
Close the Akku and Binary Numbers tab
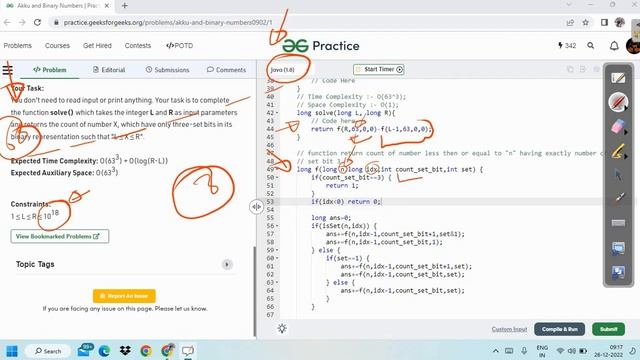[x=107, y=6]
